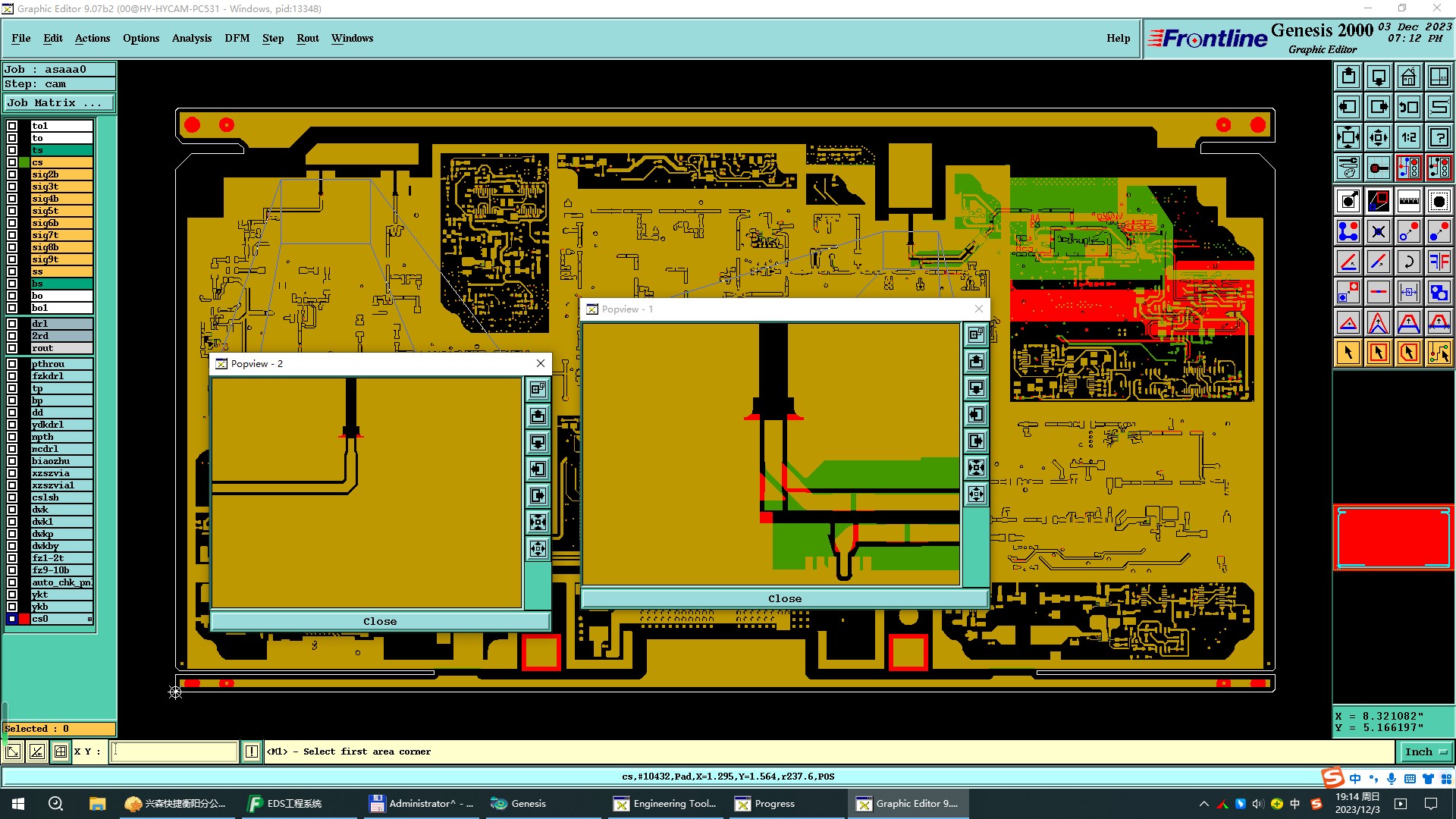Expand the Job Matrix options
Viewport: 1456px width, 819px height.
click(x=59, y=103)
